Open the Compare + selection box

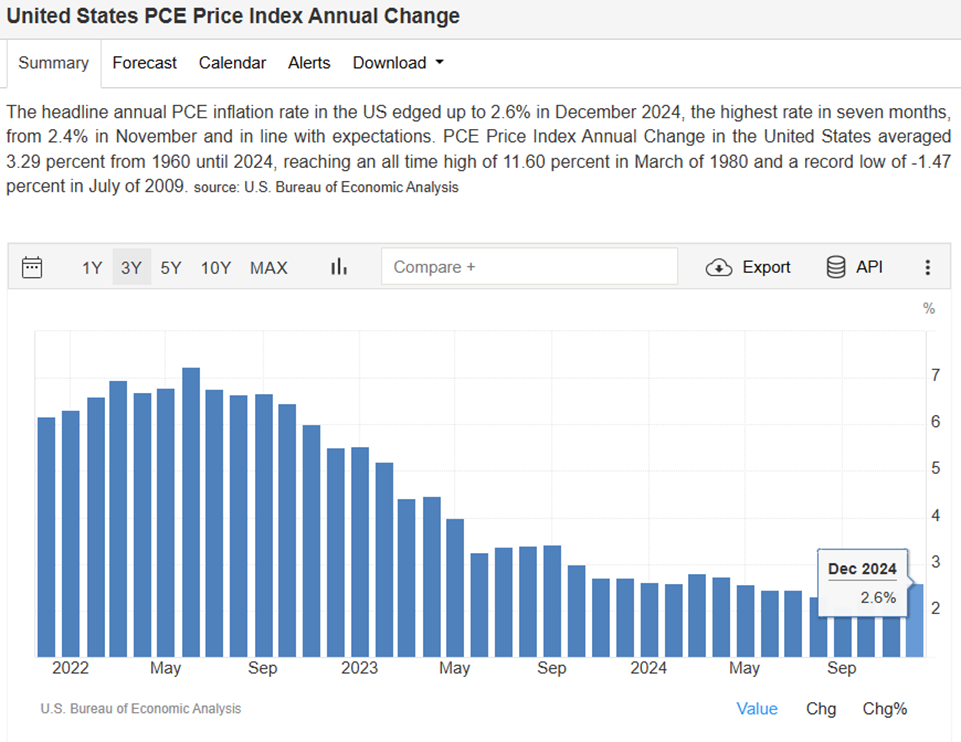point(529,267)
